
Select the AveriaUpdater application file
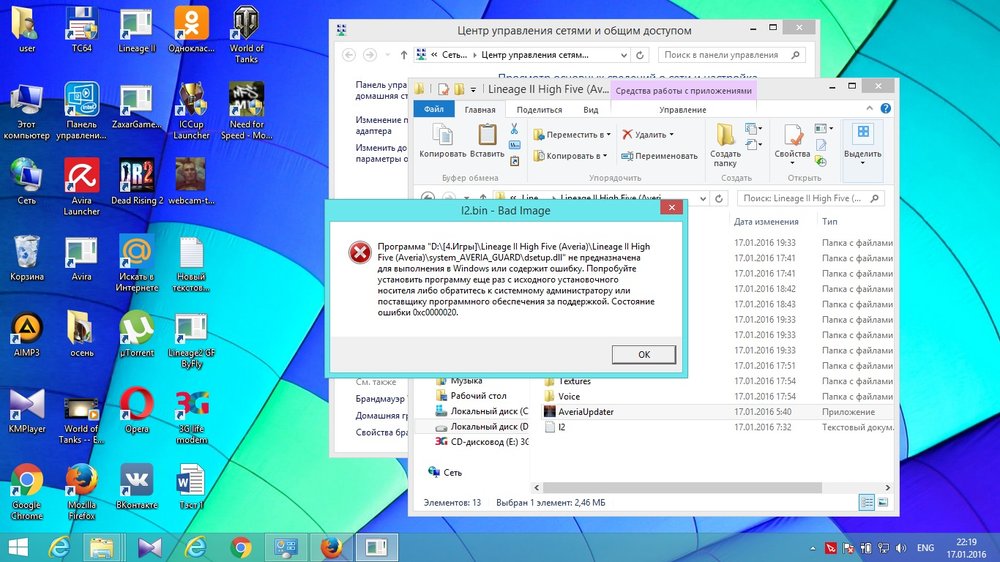point(586,412)
